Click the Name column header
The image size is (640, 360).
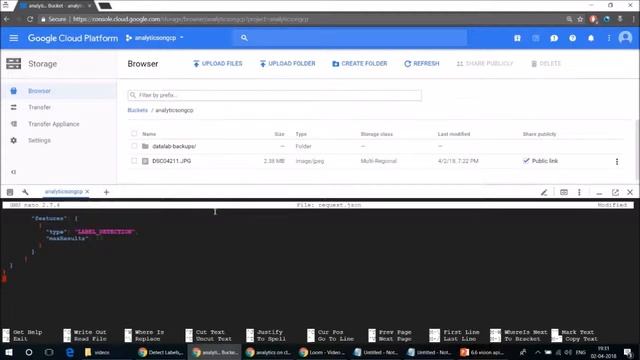(x=149, y=134)
